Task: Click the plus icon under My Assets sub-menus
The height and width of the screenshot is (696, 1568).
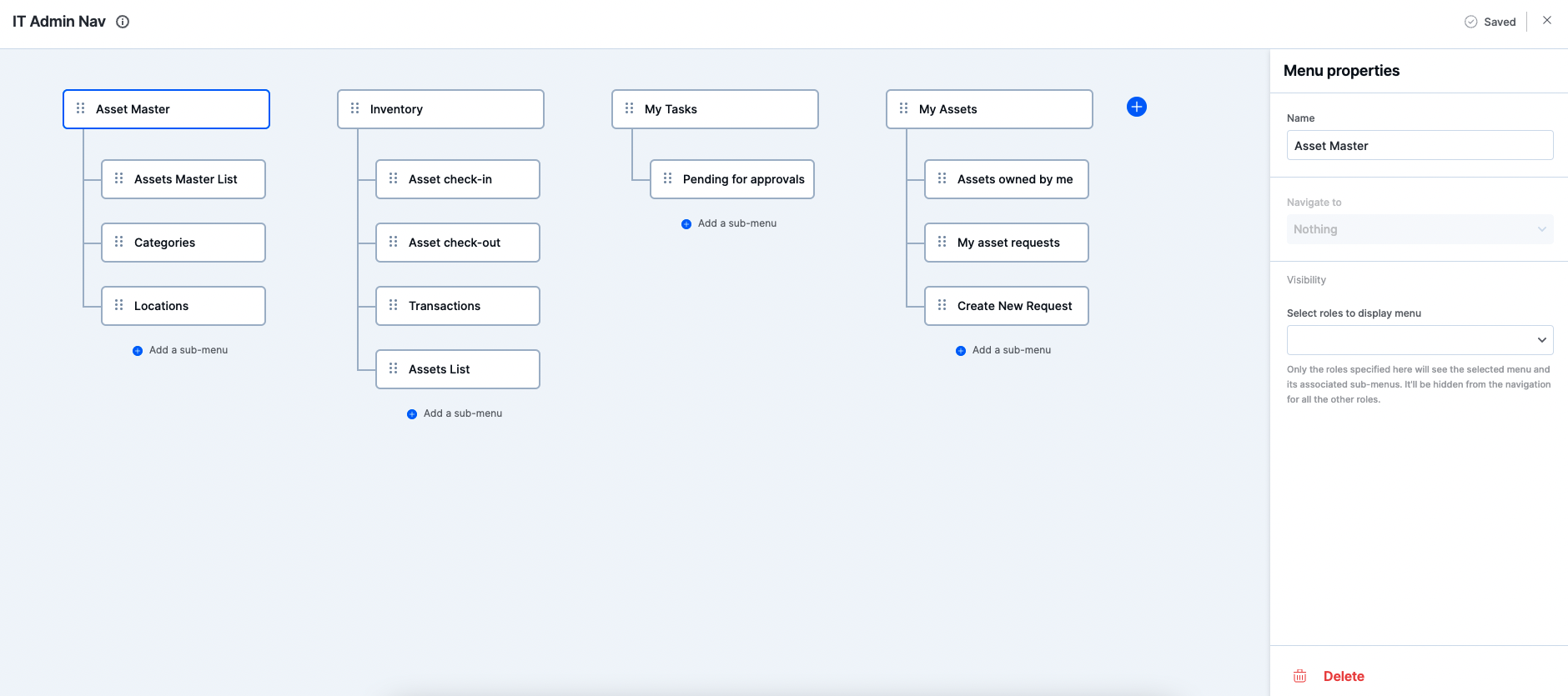Action: [961, 351]
